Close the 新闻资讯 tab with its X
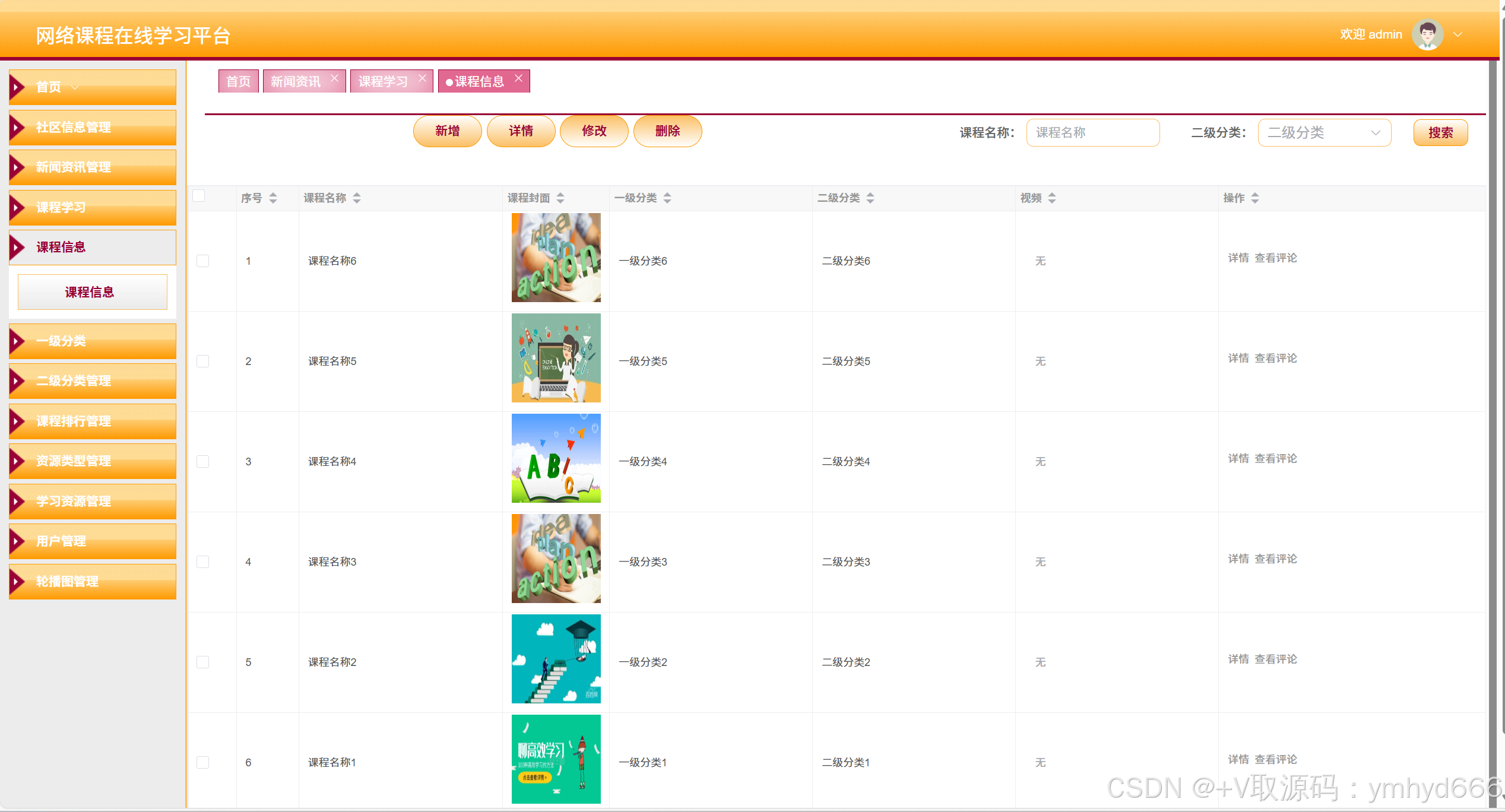1505x812 pixels. 334,78
